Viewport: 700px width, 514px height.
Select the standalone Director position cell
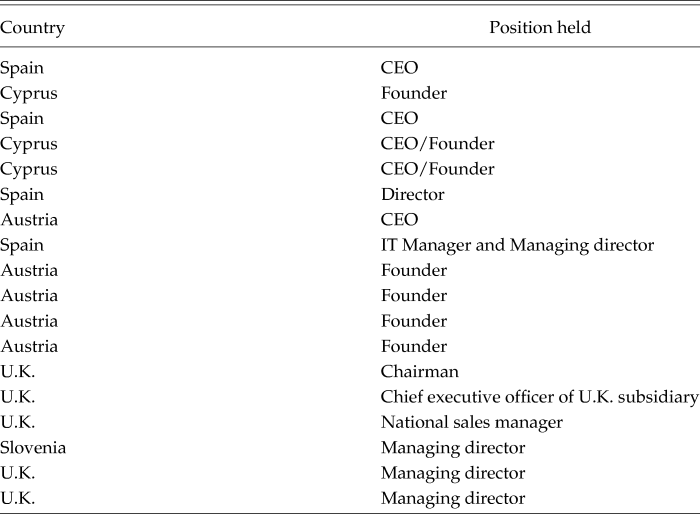[x=412, y=194]
